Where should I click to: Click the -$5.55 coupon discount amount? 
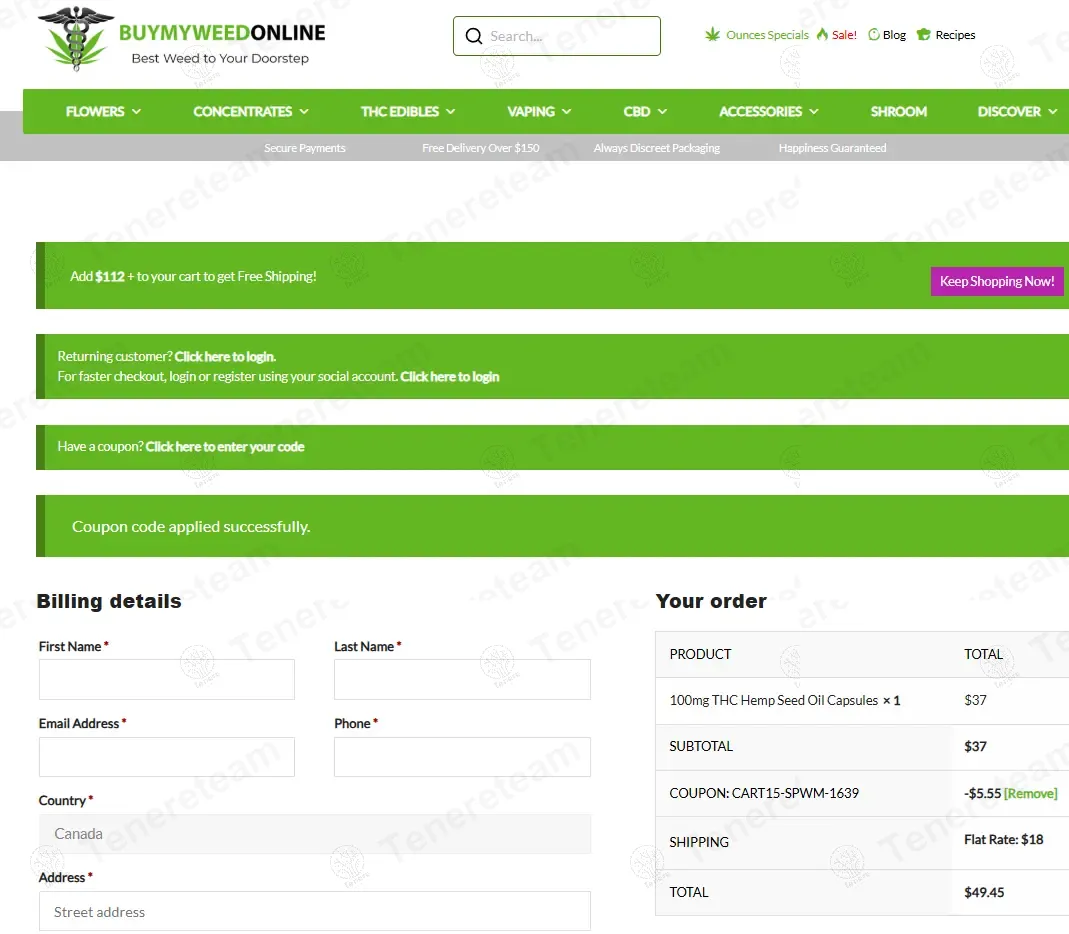(982, 794)
